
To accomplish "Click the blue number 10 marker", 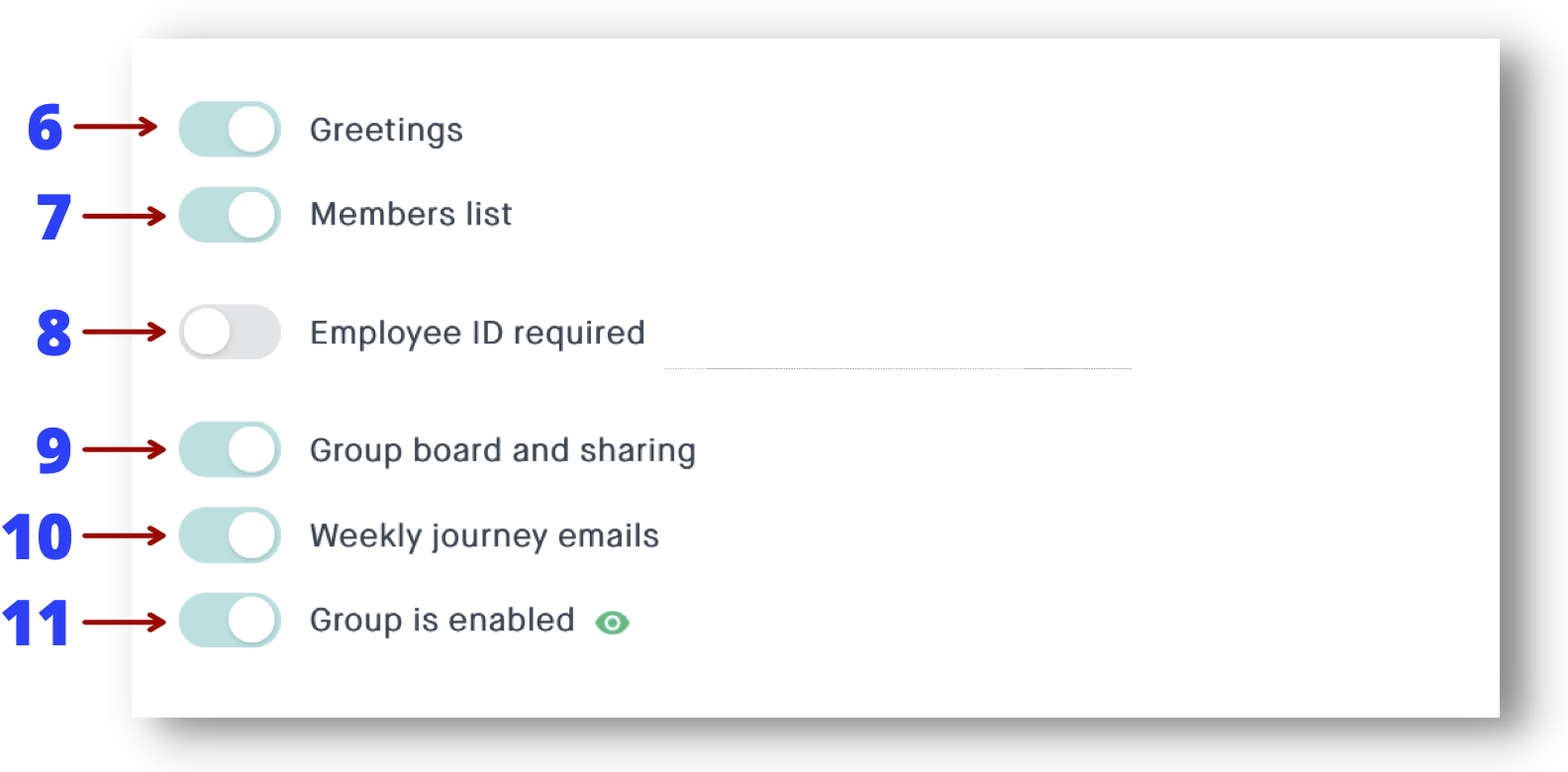I will (x=38, y=537).
